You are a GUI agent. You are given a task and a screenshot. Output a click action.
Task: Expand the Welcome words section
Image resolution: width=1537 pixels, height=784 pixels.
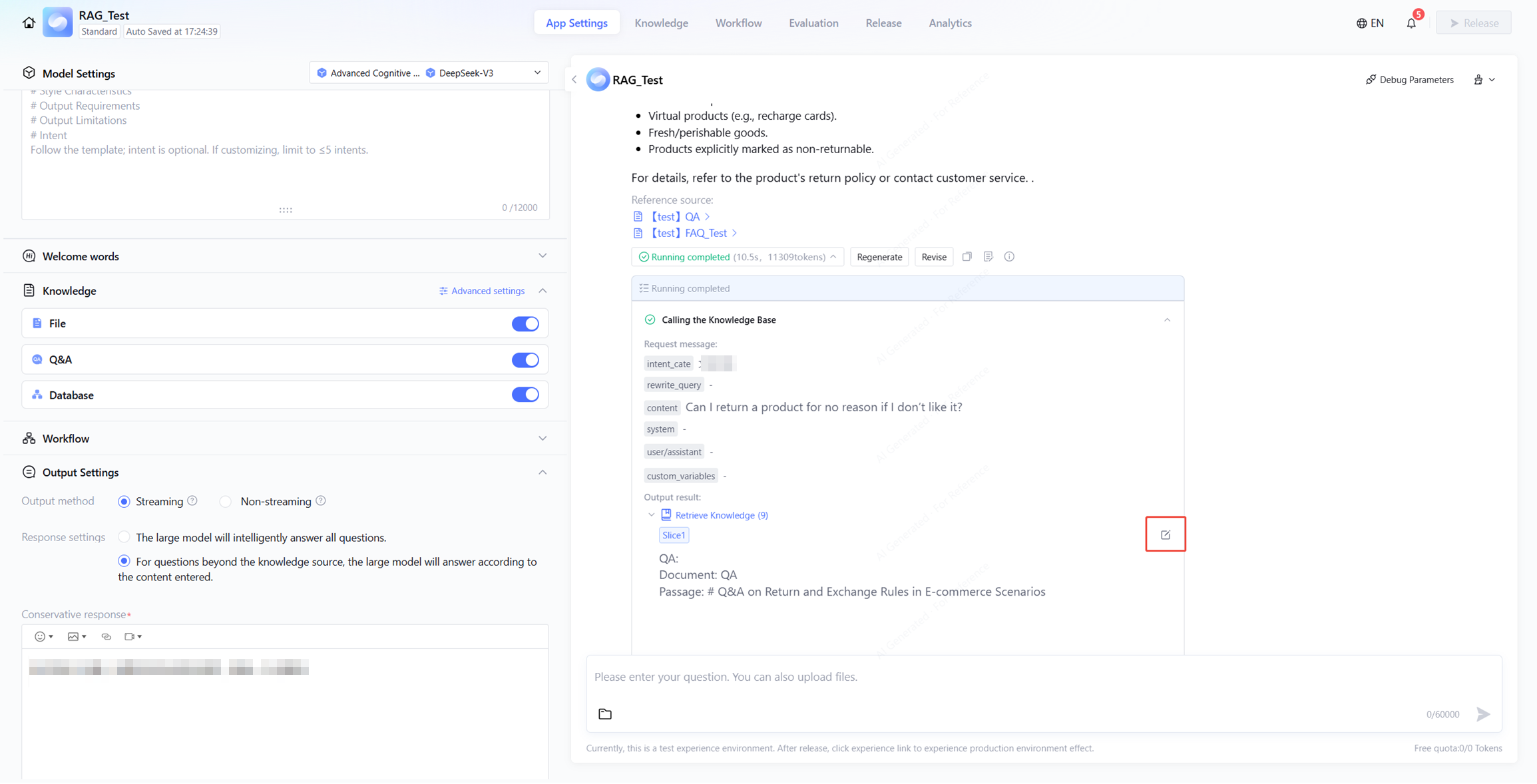(x=542, y=256)
